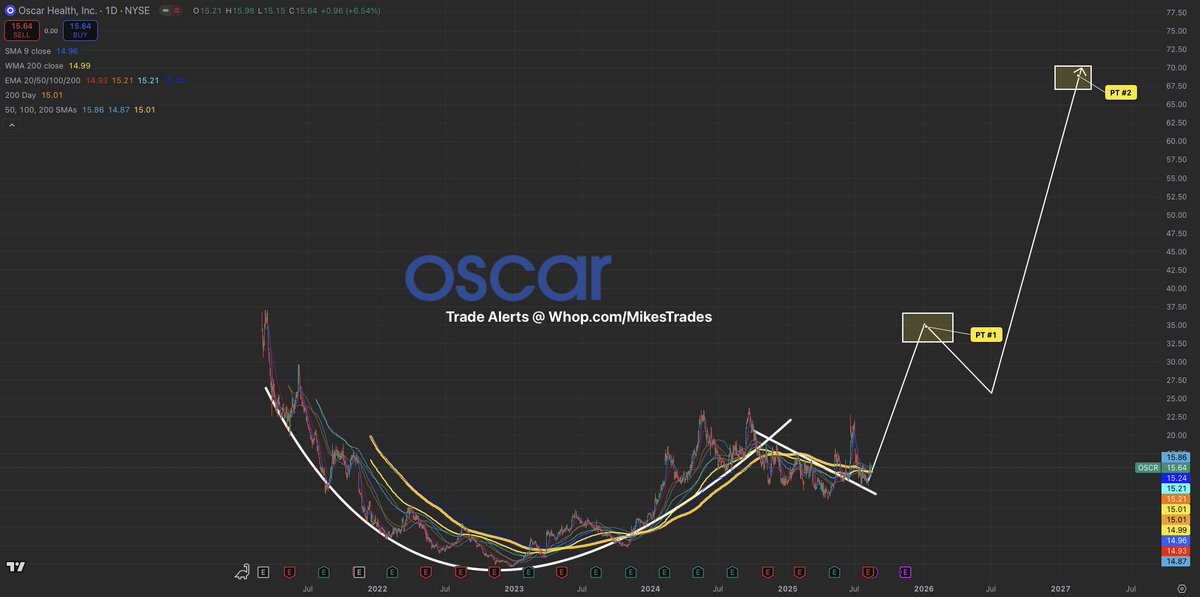
Task: Click the cyan 15.21 price axis label
Action: [1174, 488]
